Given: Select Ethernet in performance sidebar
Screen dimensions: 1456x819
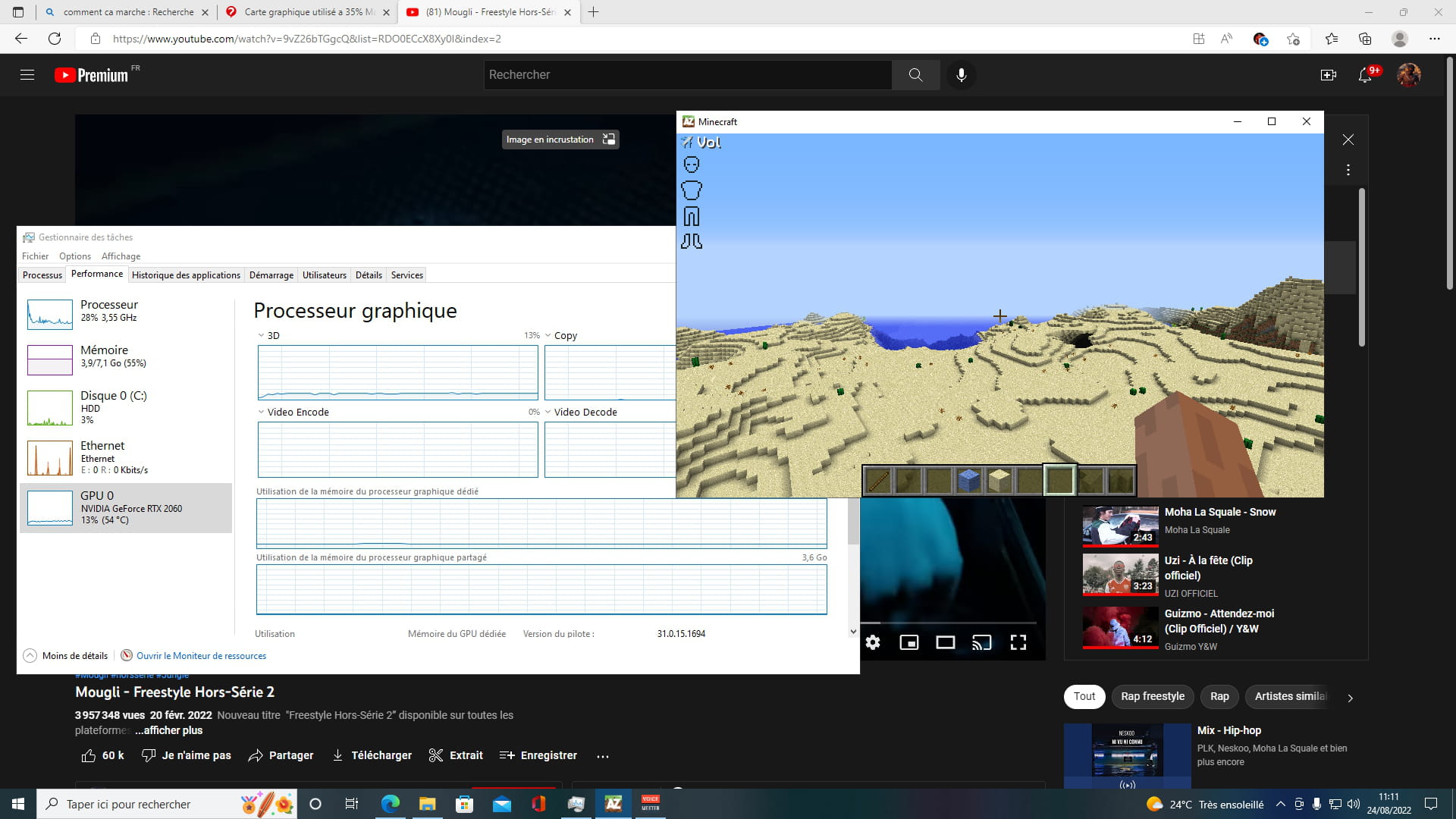Looking at the screenshot, I should click(126, 457).
